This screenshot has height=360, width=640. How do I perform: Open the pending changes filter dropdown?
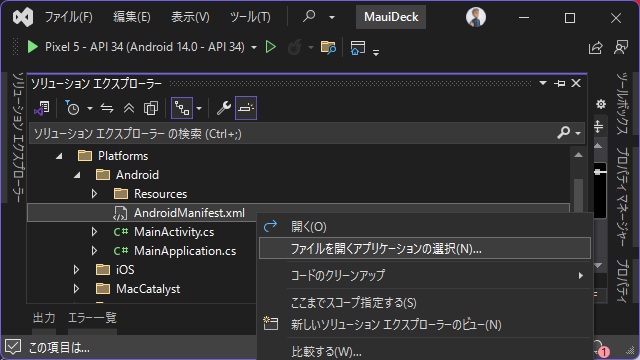(90, 109)
